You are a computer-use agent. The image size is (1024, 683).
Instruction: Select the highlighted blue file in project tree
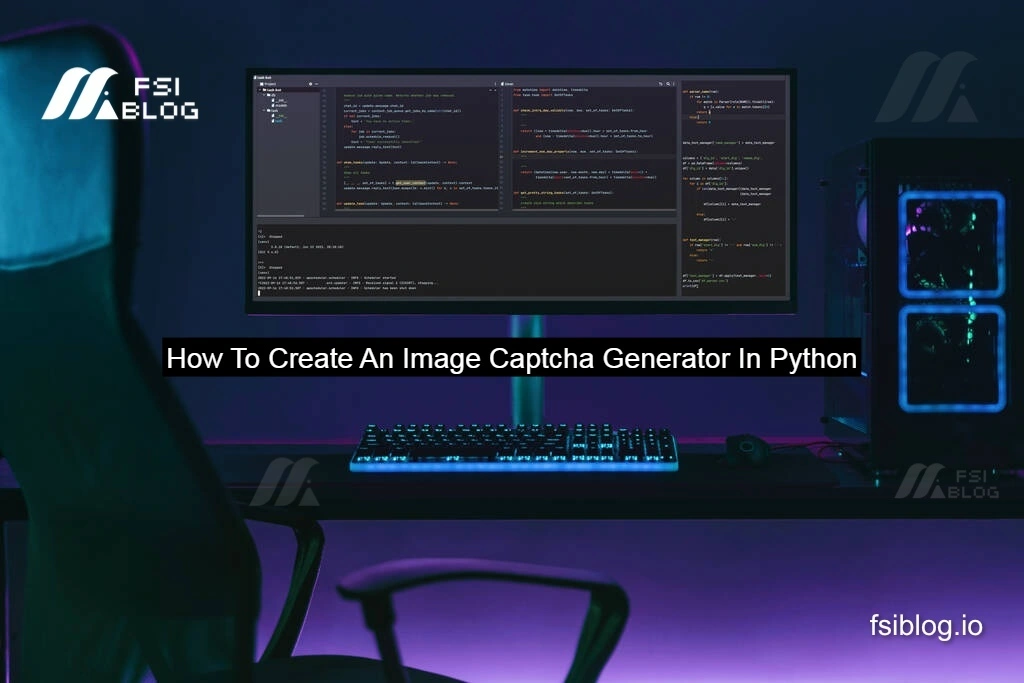(280, 121)
